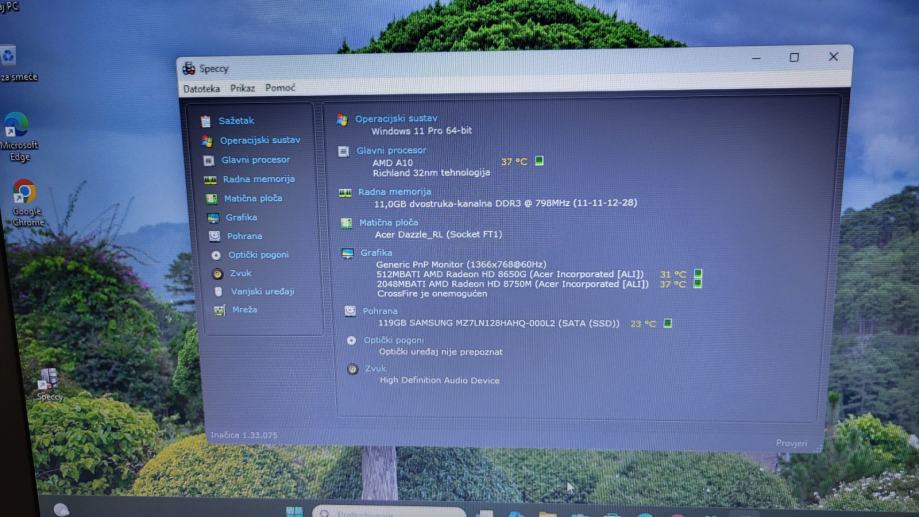Image resolution: width=919 pixels, height=517 pixels.
Task: Open the Grafika heading in summary
Action: (x=376, y=253)
